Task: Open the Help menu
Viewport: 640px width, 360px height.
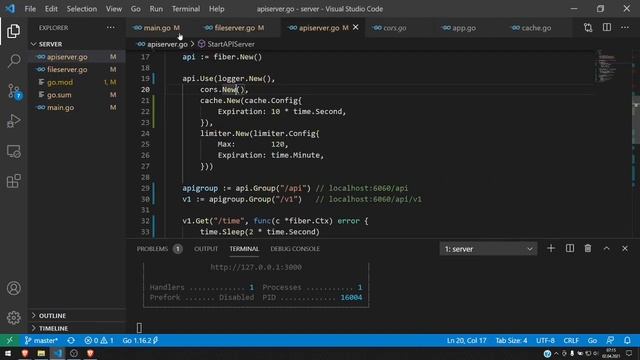Action: pyautogui.click(x=217, y=9)
